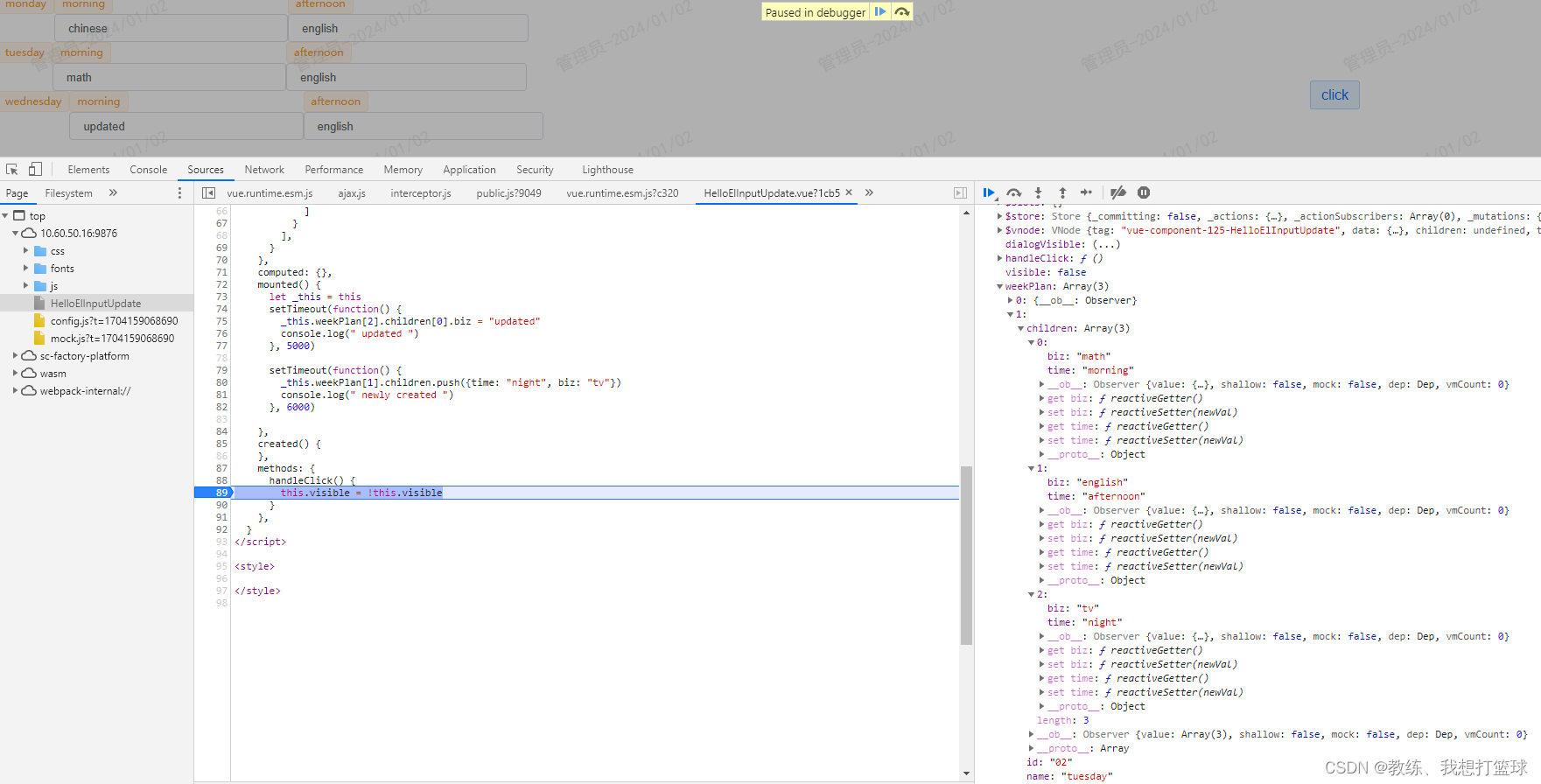Collapse the top frame tree node
The image size is (1541, 784).
(5, 216)
